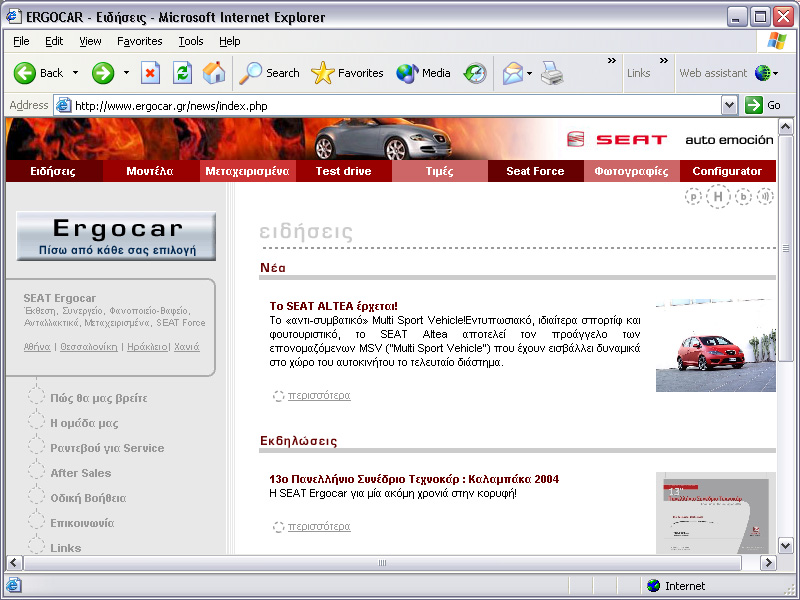Click περισσότερα under the Τεχνοκάρ article
This screenshot has width=800, height=600.
pos(319,527)
